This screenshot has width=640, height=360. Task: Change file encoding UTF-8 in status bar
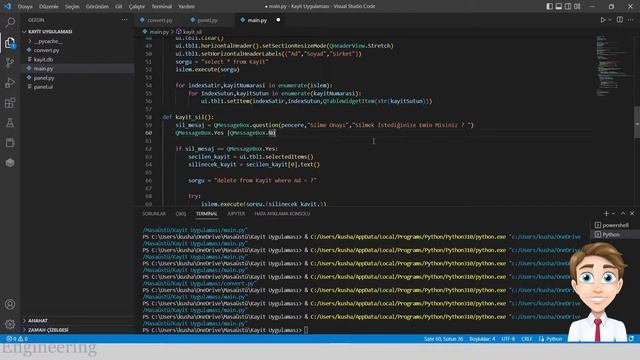(508, 339)
